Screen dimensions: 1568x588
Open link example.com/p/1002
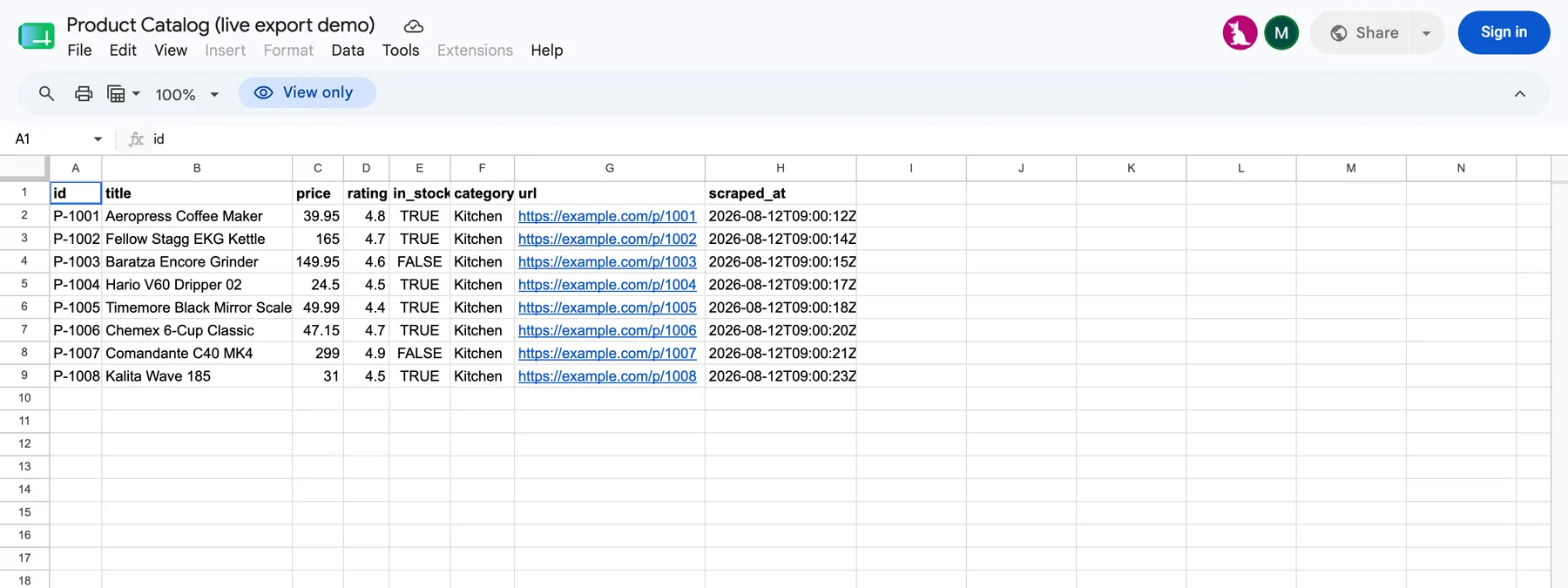pyautogui.click(x=607, y=239)
